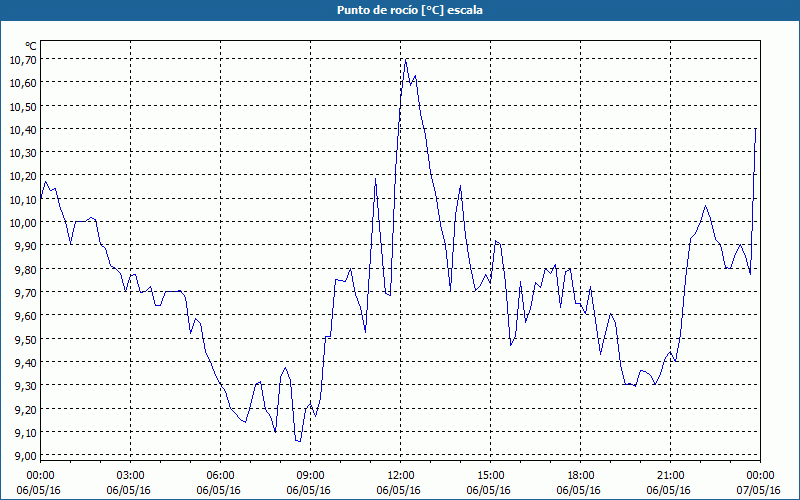
Task: Click the 10,60 y-axis label
Action: (x=23, y=83)
